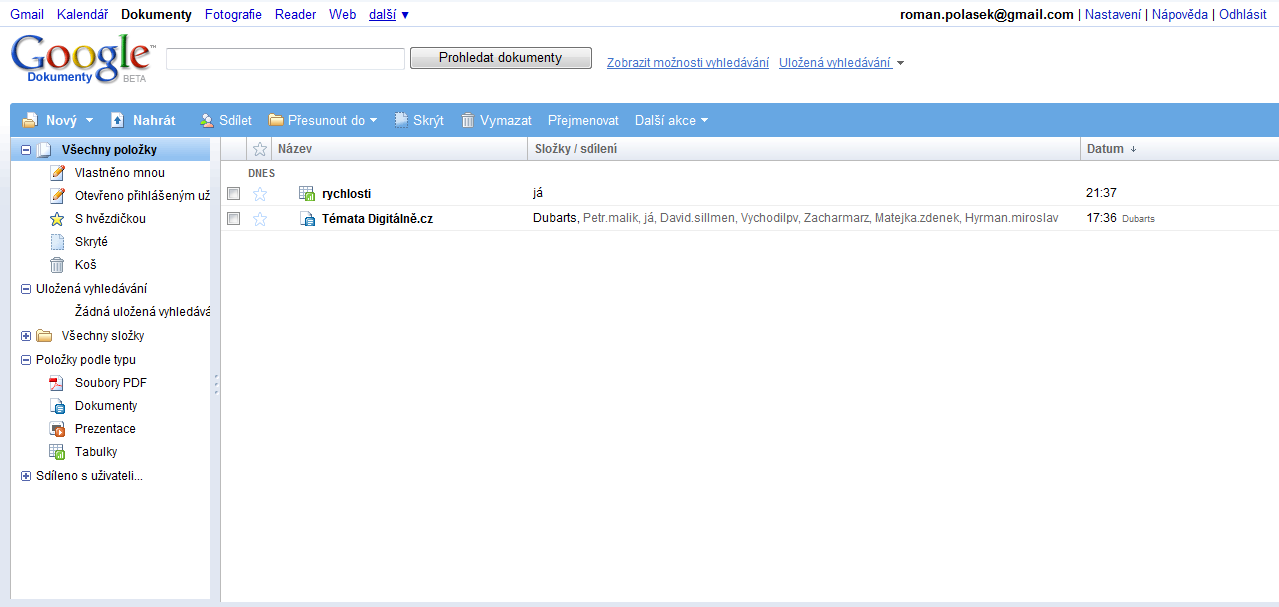The height and width of the screenshot is (607, 1279).
Task: Collapse the Položky podle typu section
Action: click(26, 360)
